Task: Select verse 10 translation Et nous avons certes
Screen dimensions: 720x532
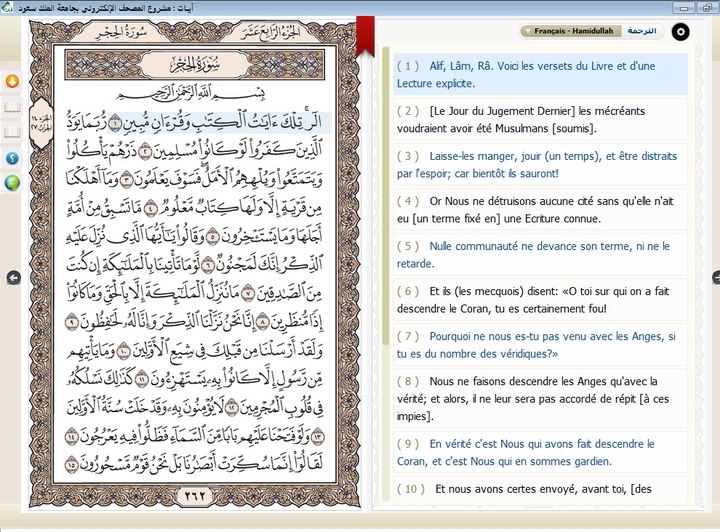Action: tap(540, 489)
